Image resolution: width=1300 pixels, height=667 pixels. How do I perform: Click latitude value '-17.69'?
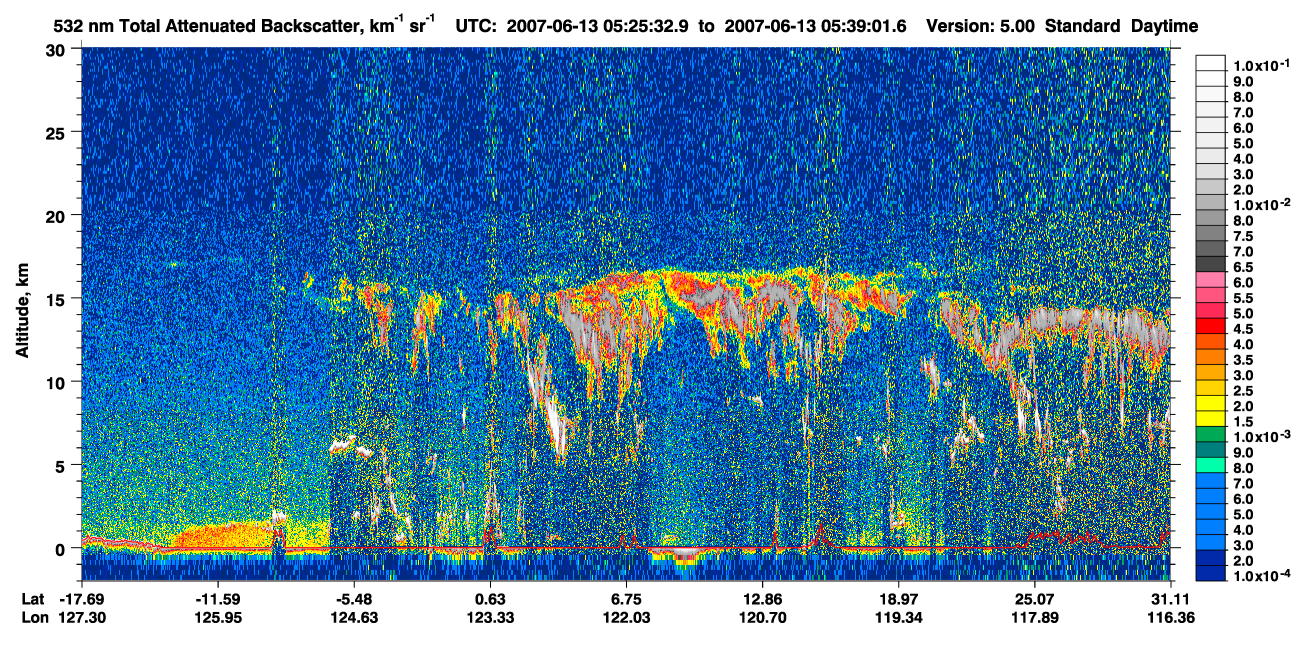coord(82,599)
